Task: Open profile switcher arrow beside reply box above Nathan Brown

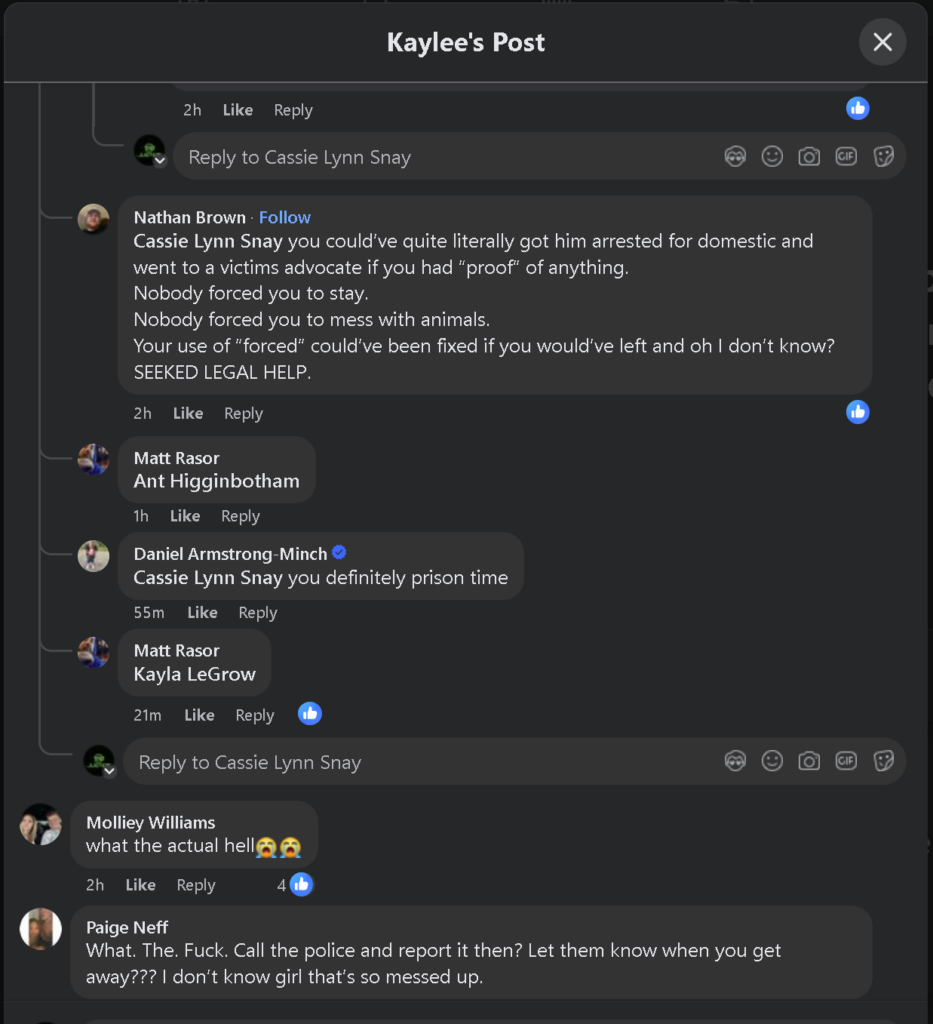Action: [x=160, y=162]
